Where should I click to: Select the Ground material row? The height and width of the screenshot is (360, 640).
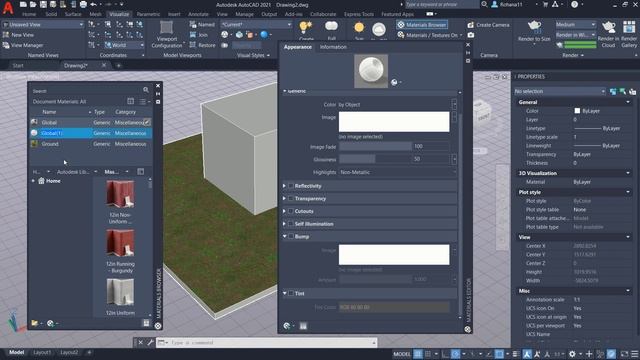pyautogui.click(x=91, y=144)
